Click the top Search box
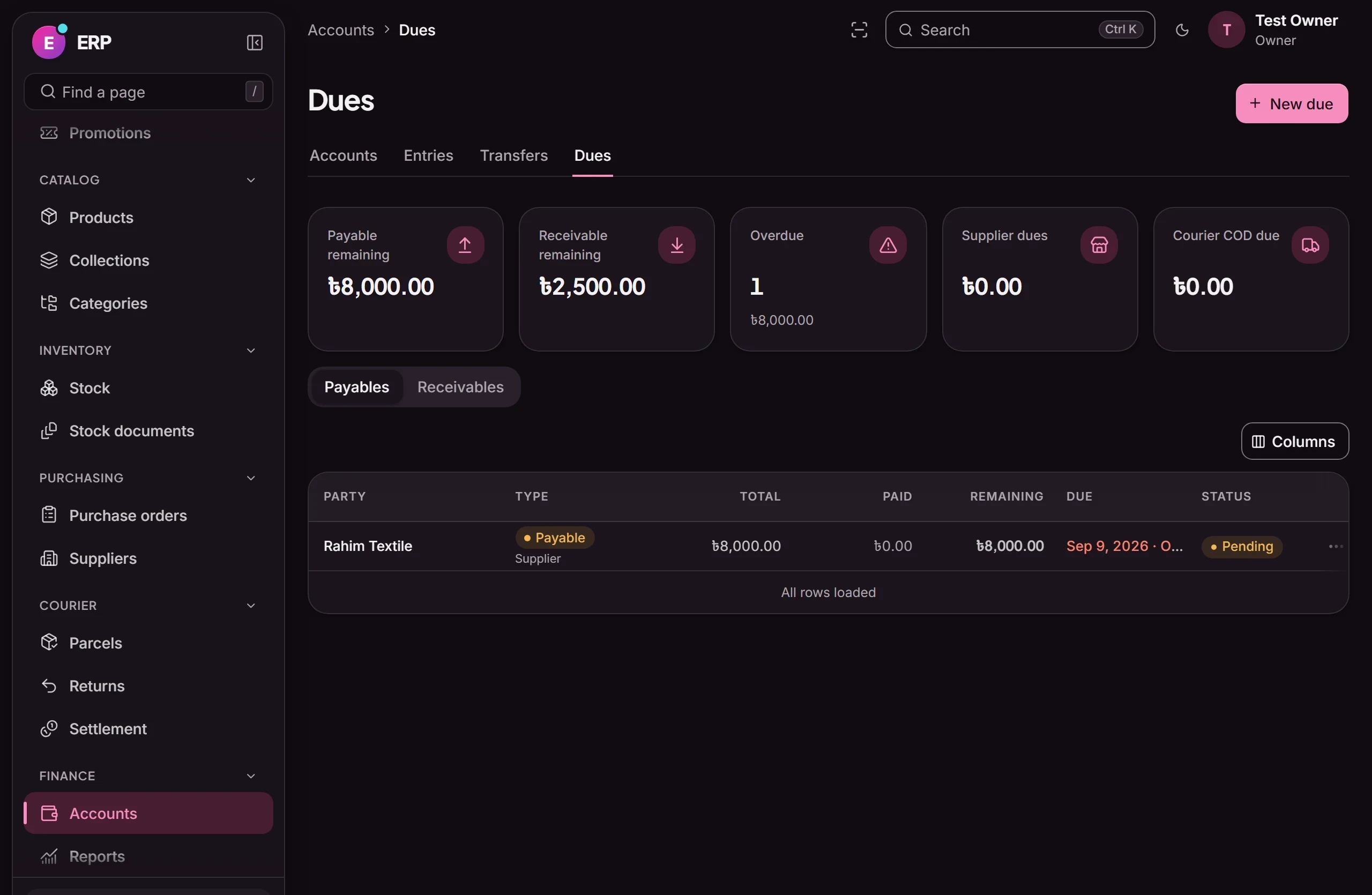1372x895 pixels. (1020, 30)
